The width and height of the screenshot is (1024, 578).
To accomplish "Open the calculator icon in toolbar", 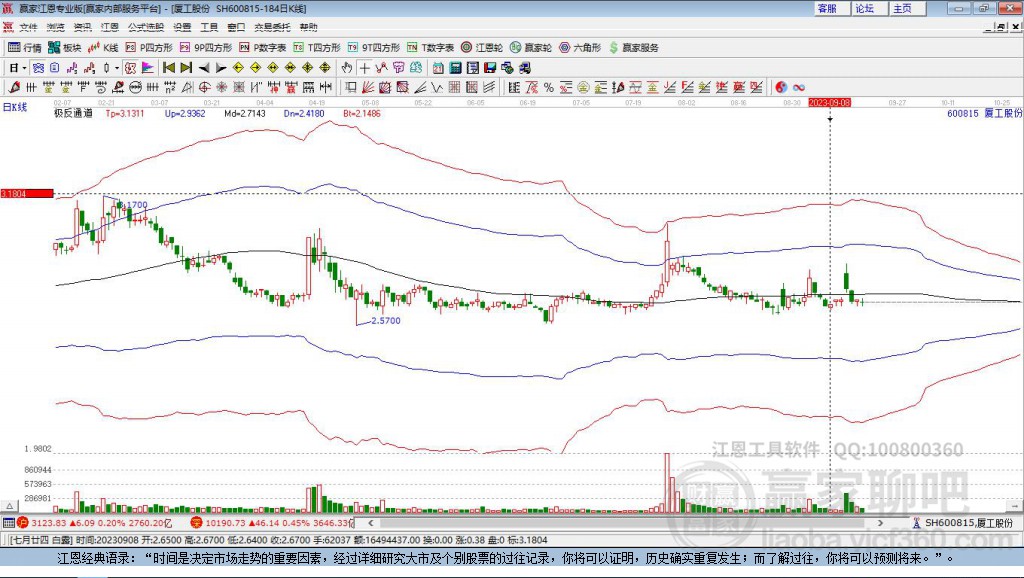I will (456, 68).
